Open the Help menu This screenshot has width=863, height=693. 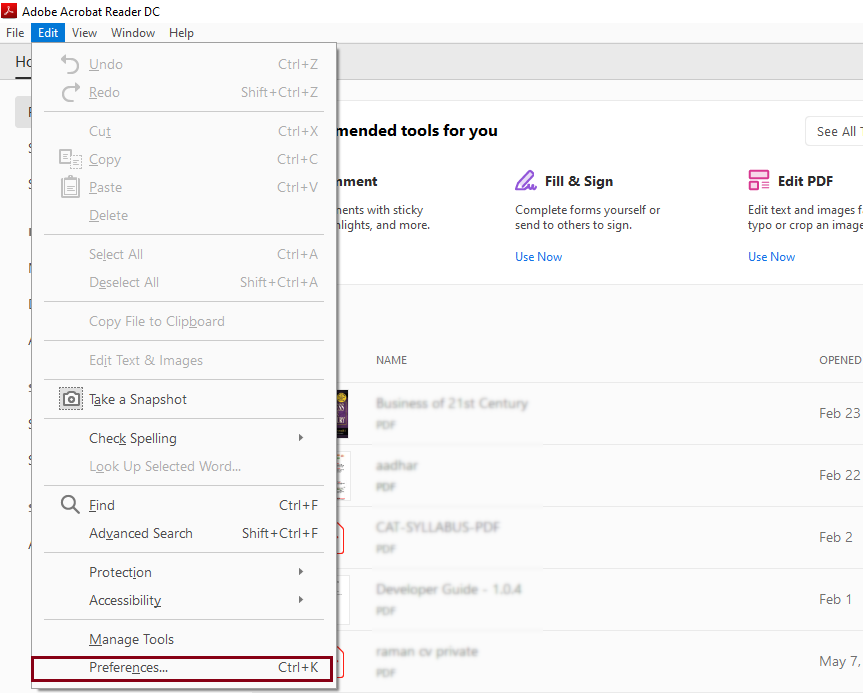(181, 32)
